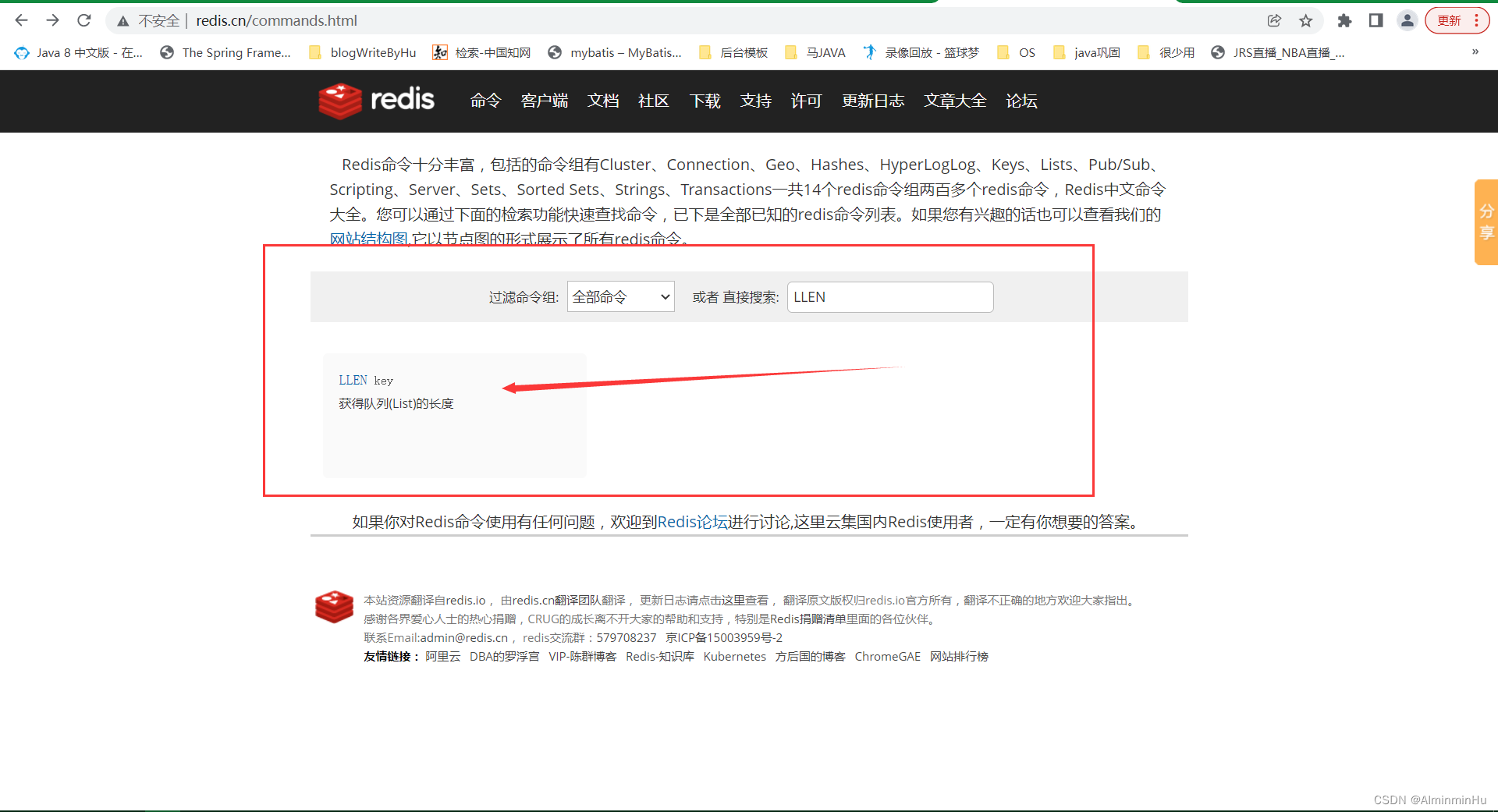The image size is (1498, 812).
Task: Click the 更新 browser update button
Action: [x=1457, y=20]
